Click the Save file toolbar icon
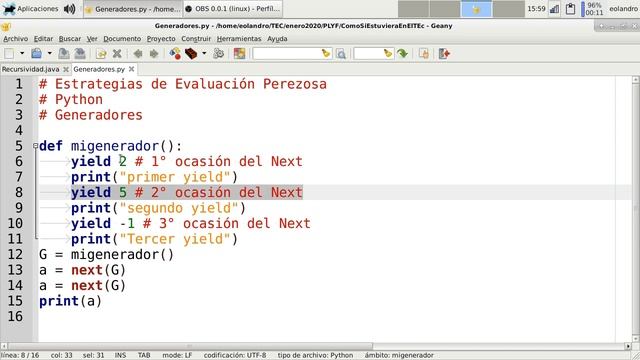The image size is (640, 360). [64, 53]
